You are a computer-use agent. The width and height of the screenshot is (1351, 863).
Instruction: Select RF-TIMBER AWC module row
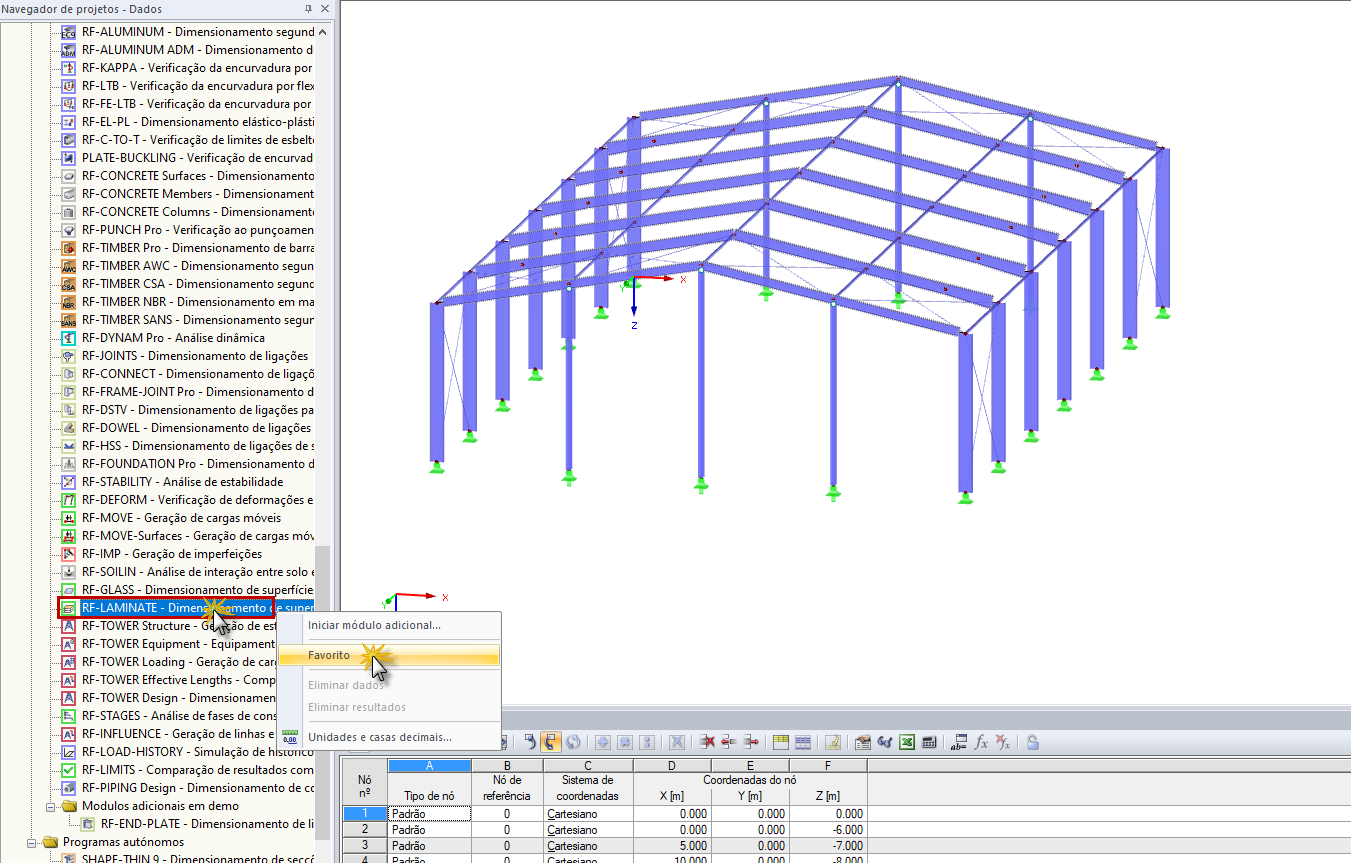198,266
